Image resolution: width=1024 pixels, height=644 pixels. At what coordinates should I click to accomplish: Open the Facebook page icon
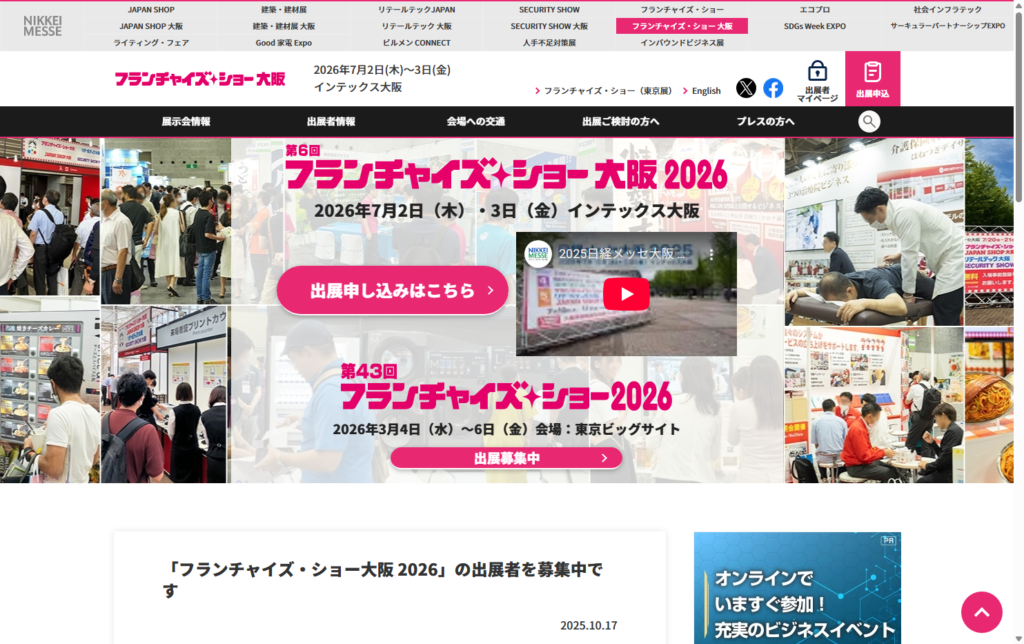click(773, 88)
